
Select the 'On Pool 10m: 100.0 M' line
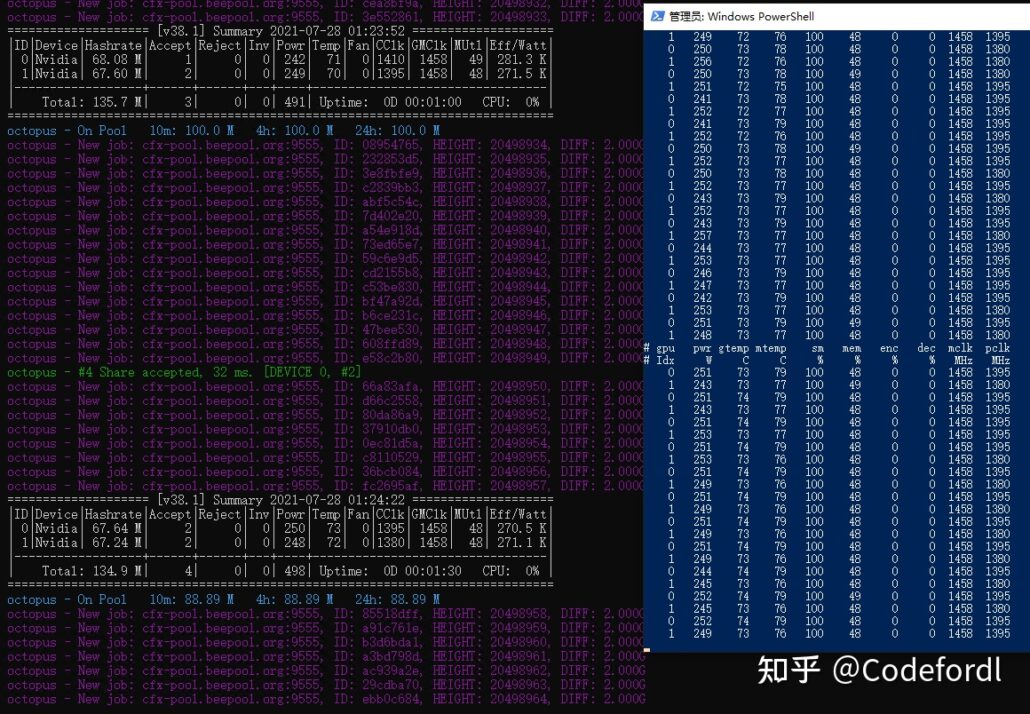tap(223, 131)
